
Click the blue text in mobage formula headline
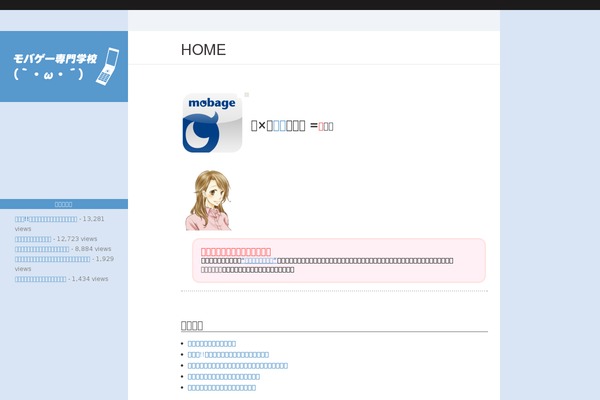point(279,126)
